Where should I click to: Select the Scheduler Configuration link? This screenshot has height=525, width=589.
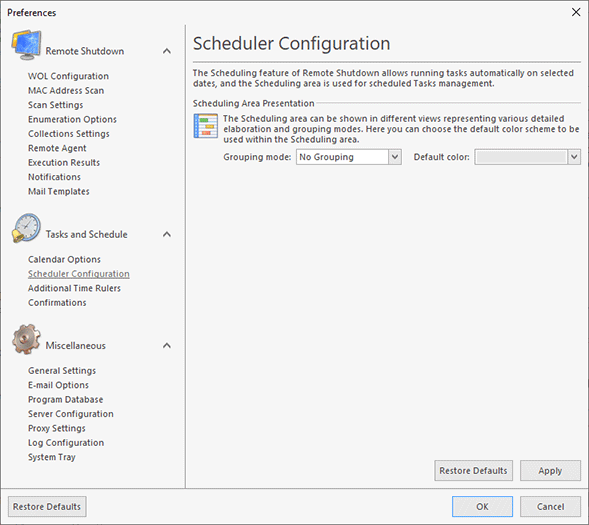79,274
